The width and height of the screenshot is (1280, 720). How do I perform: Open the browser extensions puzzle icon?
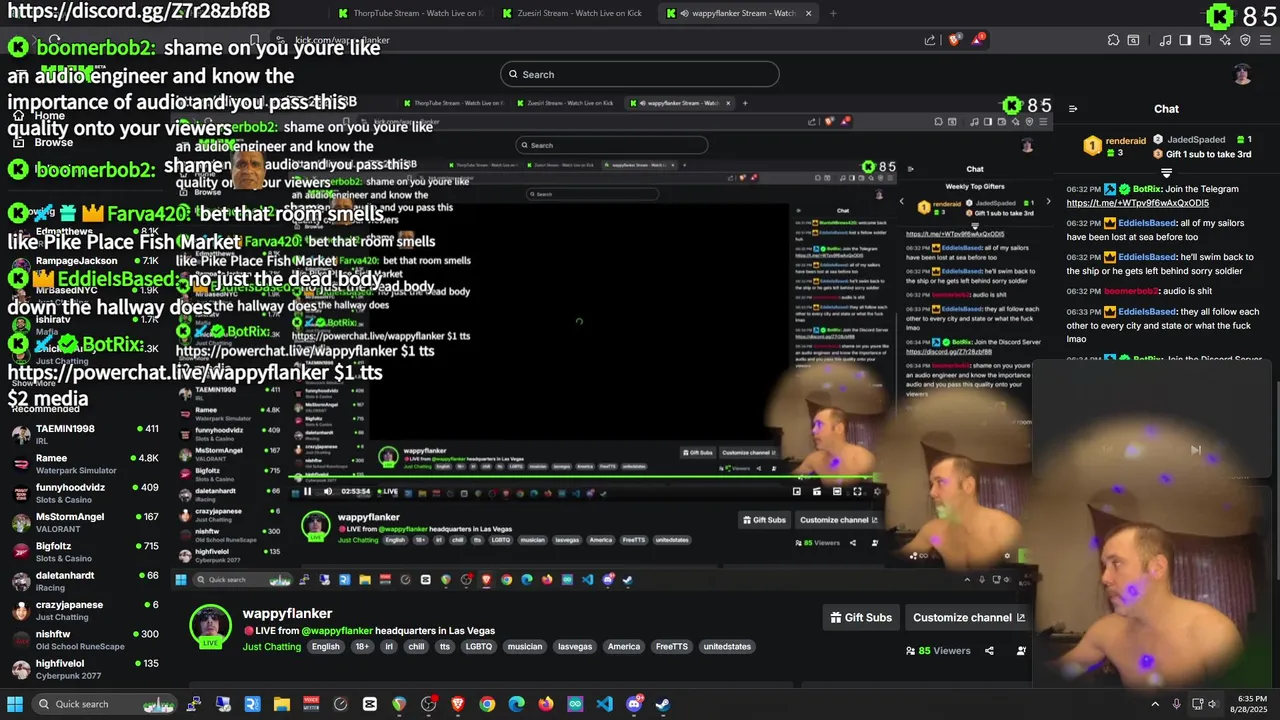(1113, 40)
